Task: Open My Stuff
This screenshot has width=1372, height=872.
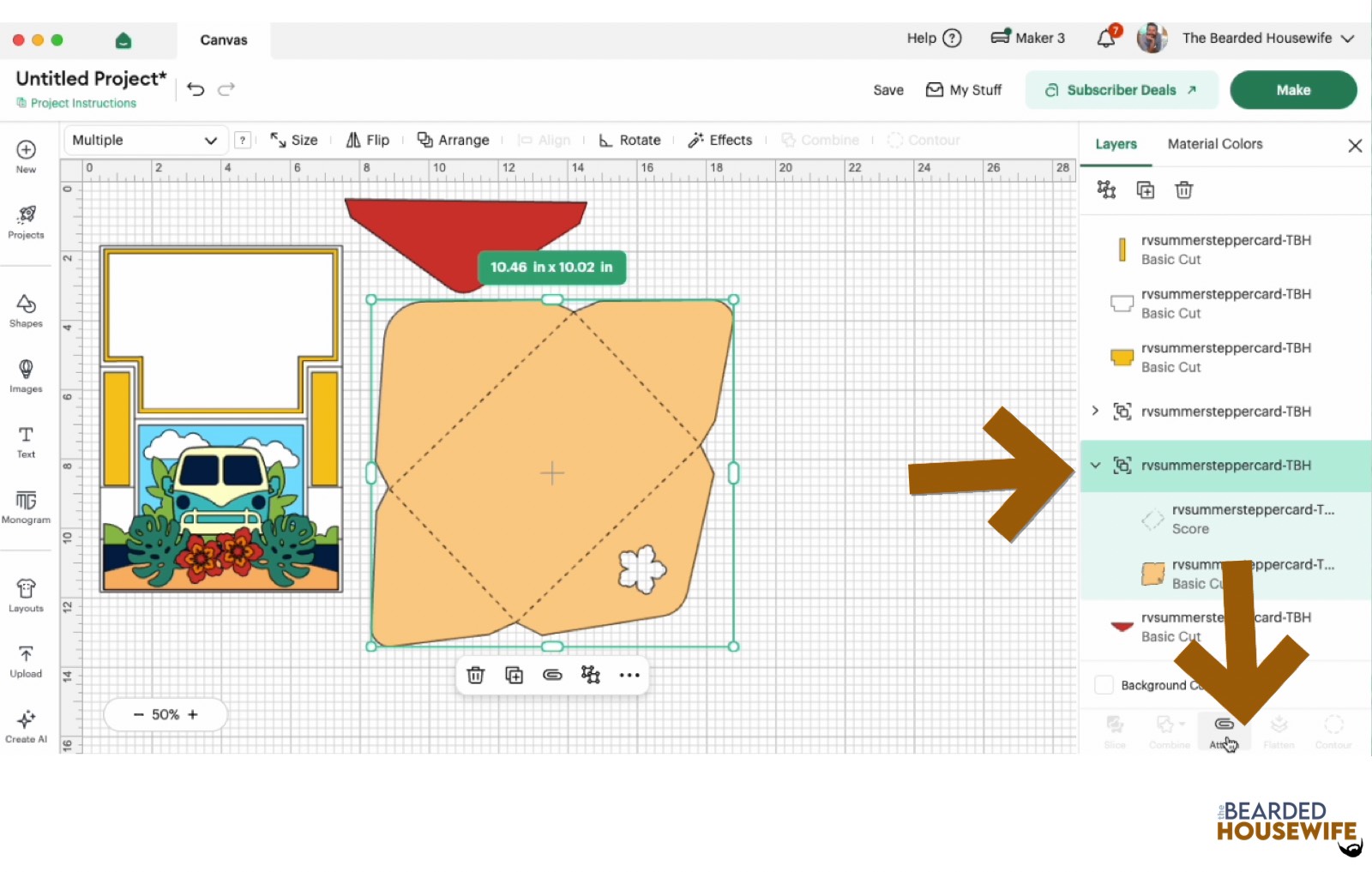Action: pos(963,90)
